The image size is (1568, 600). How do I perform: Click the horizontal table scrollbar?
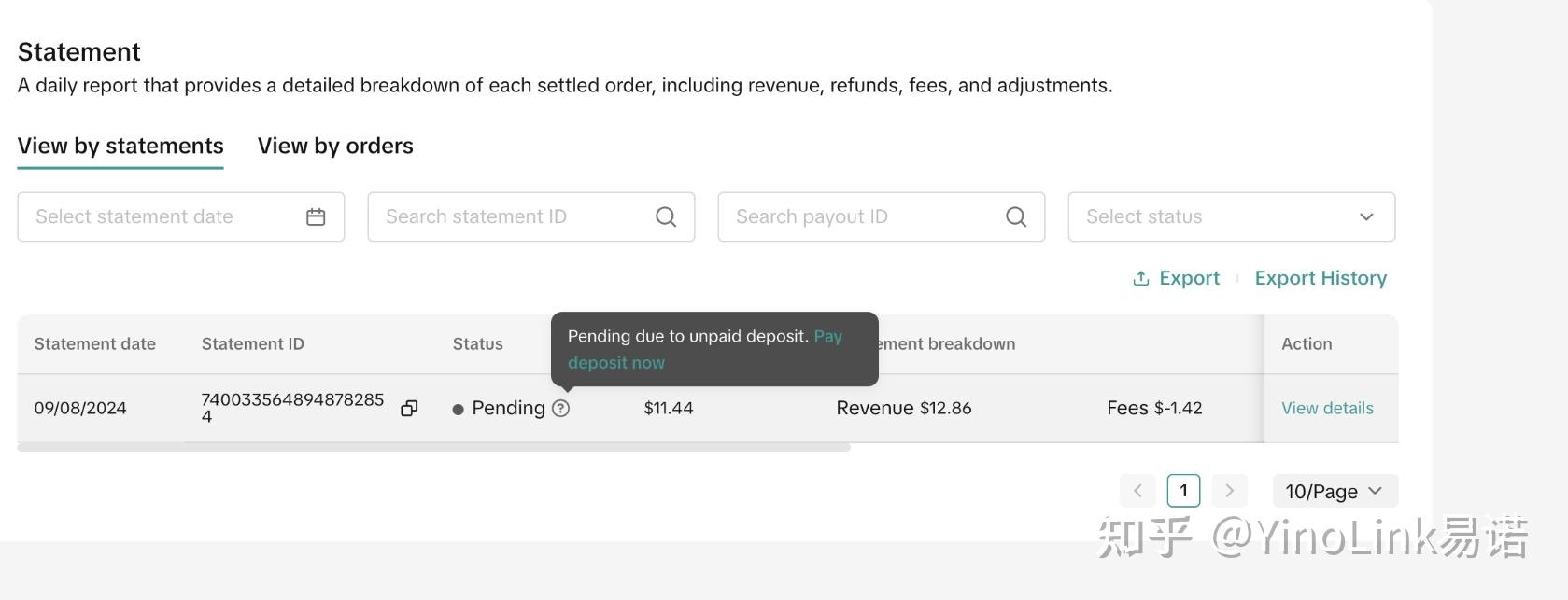pyautogui.click(x=433, y=448)
